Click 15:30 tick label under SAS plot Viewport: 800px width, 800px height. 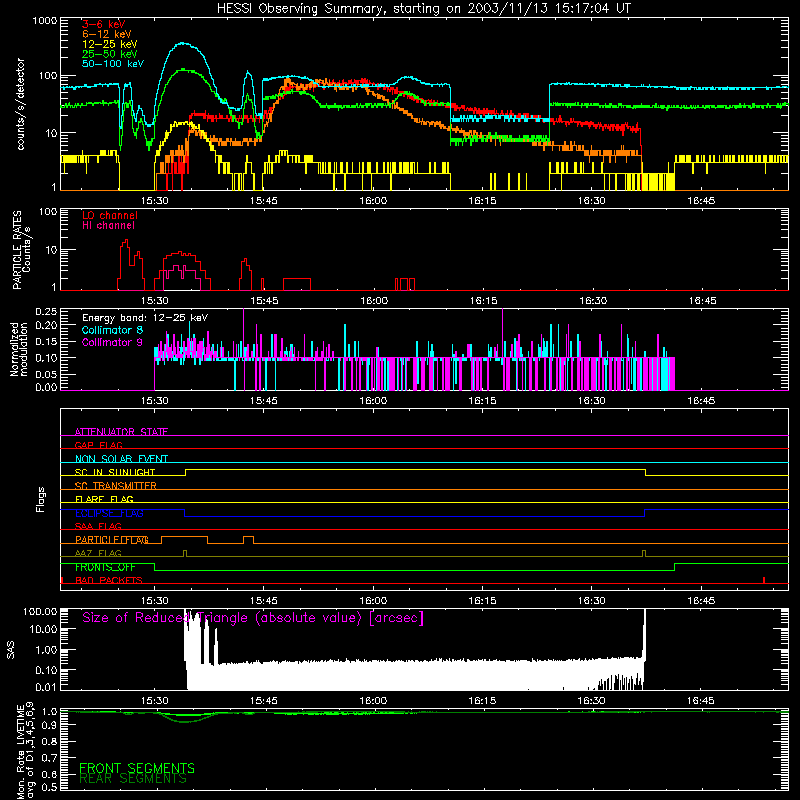[x=155, y=701]
